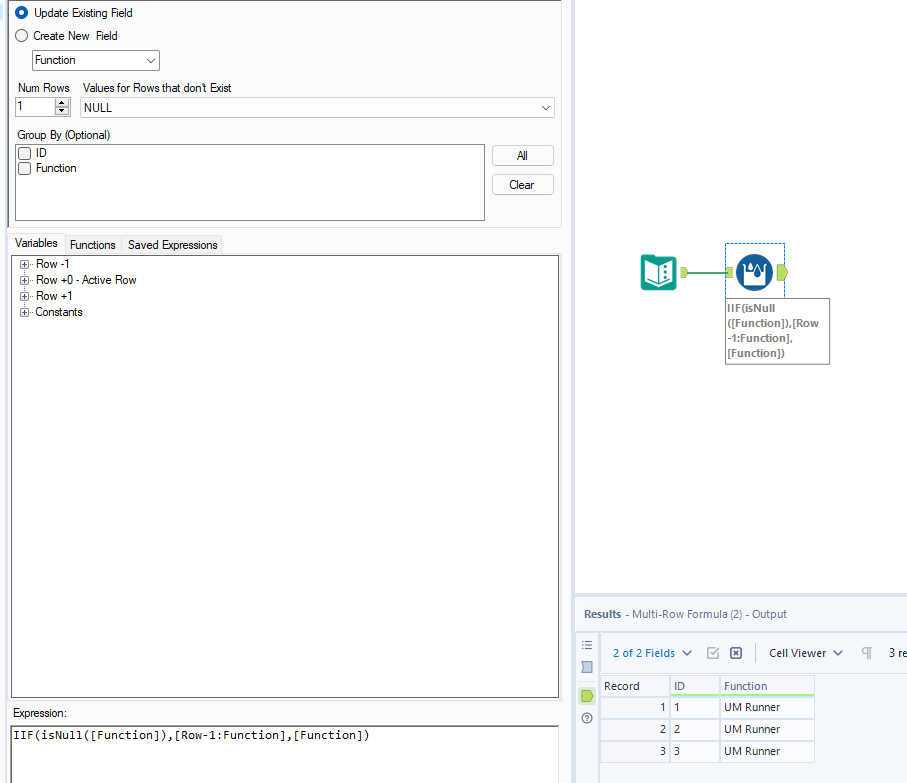This screenshot has width=907, height=783.
Task: Toggle the show whitespace pilcrow icon
Action: pos(867,653)
